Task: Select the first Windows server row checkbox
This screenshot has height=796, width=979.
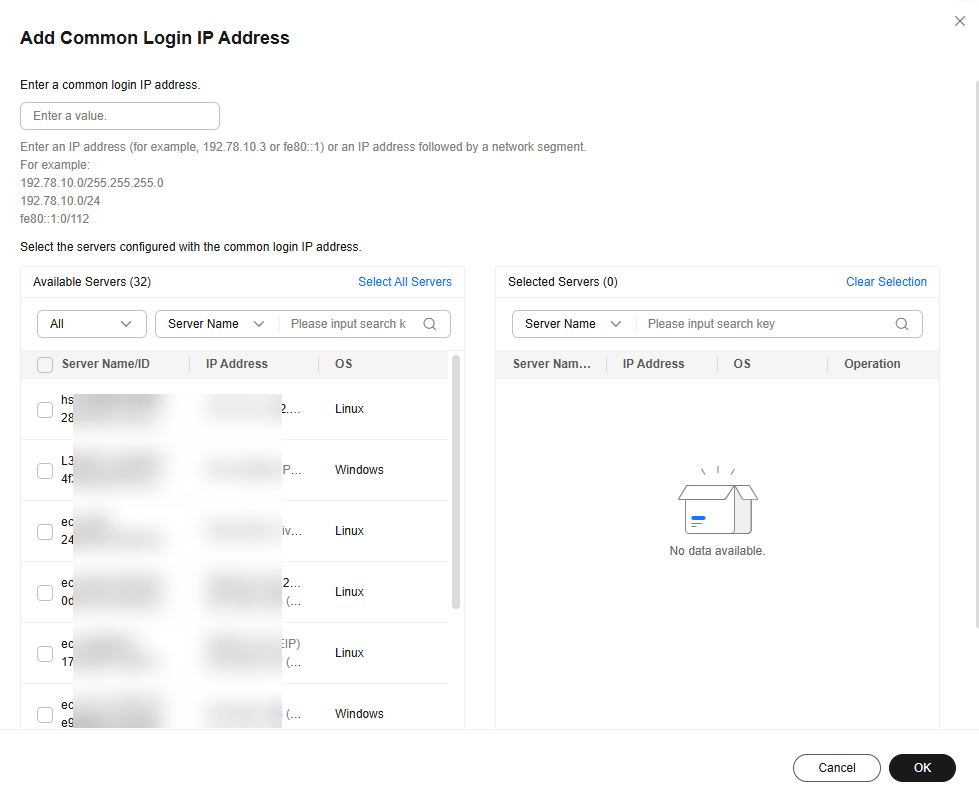Action: (45, 471)
